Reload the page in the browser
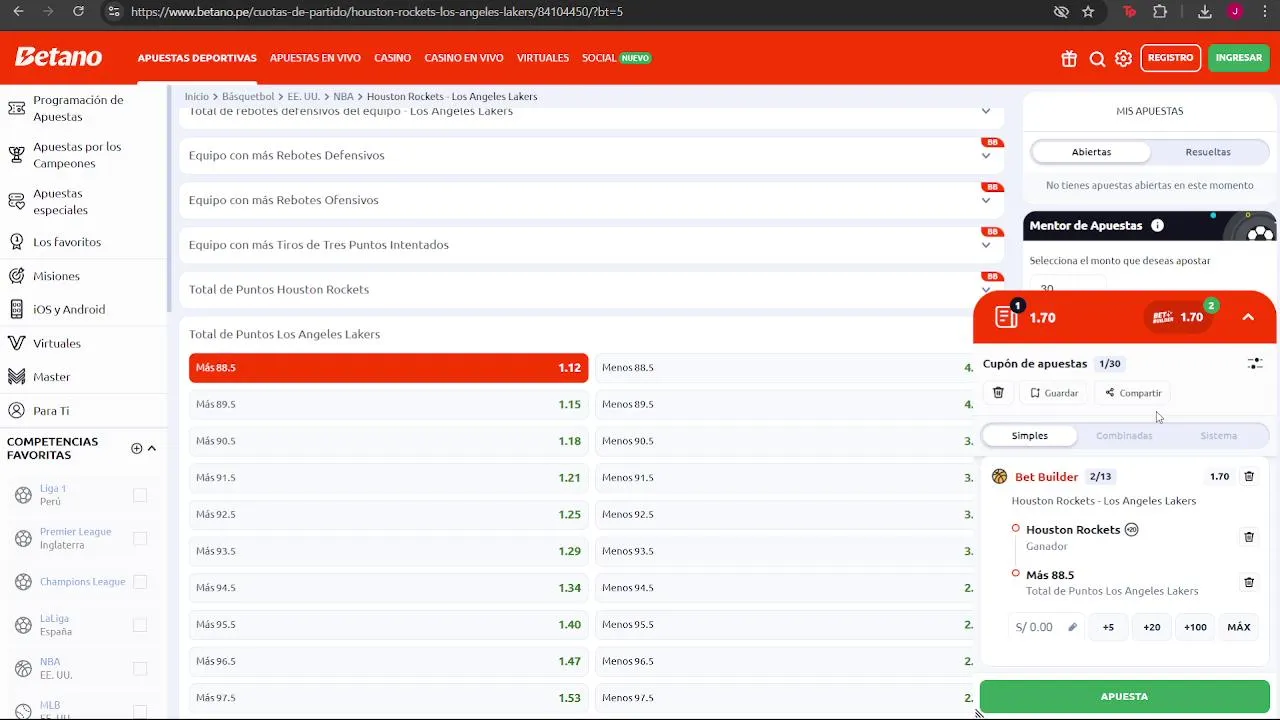 (x=79, y=12)
